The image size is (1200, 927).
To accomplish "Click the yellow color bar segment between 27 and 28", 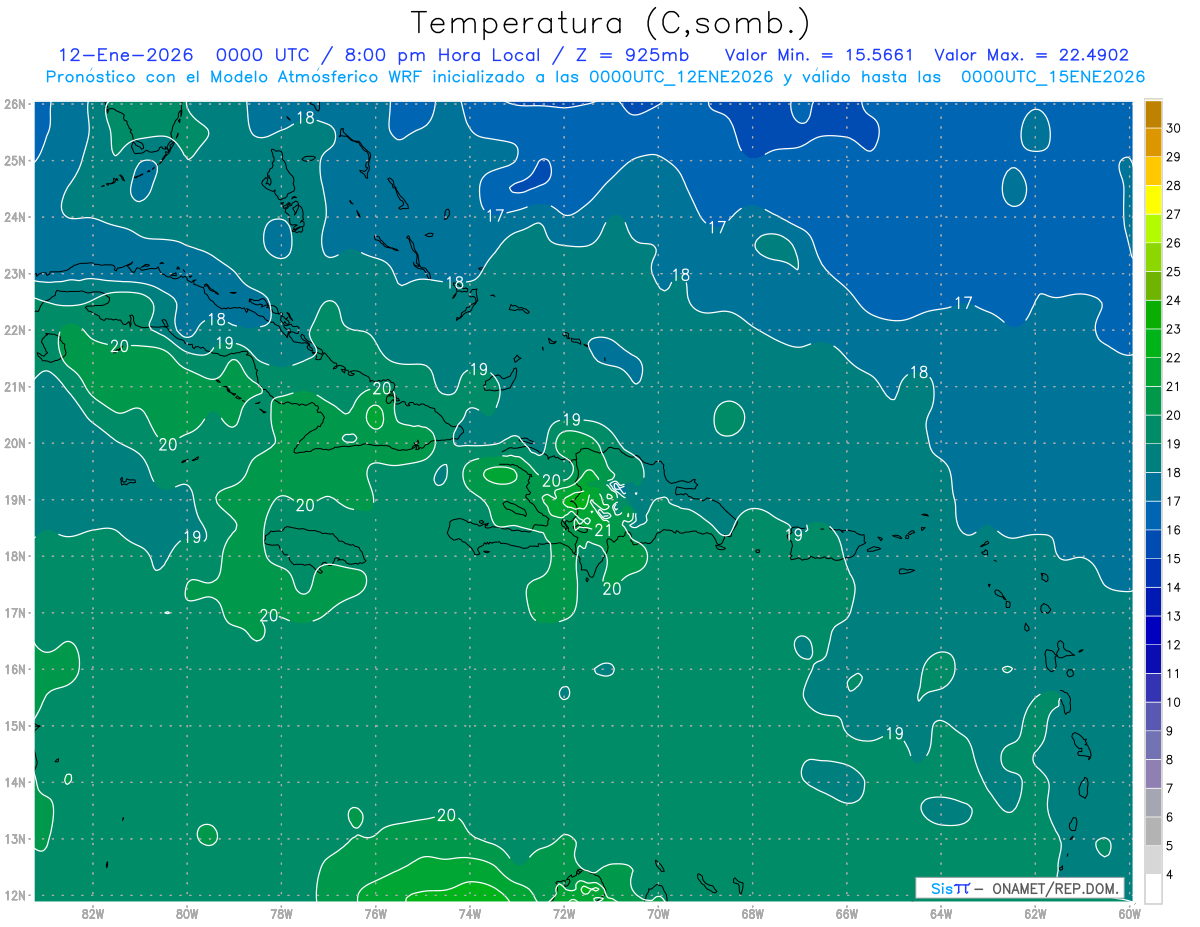I will pos(1153,199).
